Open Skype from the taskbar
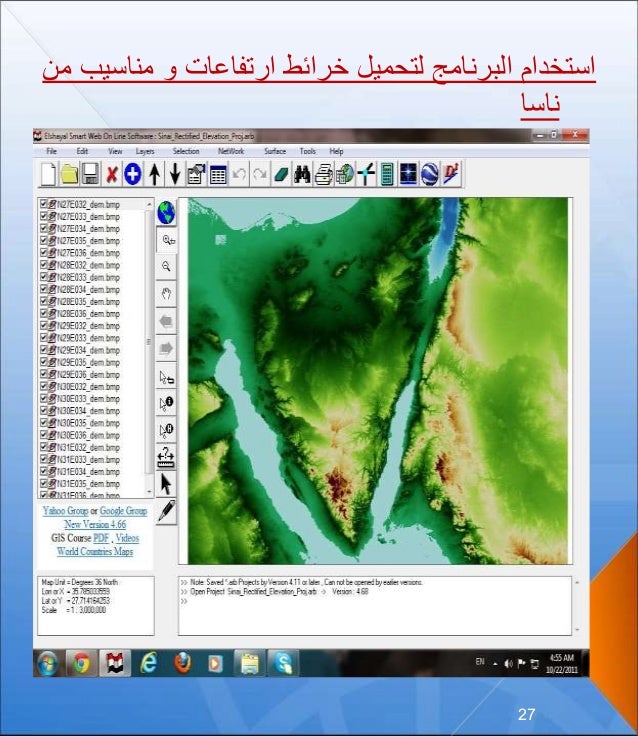The height and width of the screenshot is (737, 638). tap(284, 663)
